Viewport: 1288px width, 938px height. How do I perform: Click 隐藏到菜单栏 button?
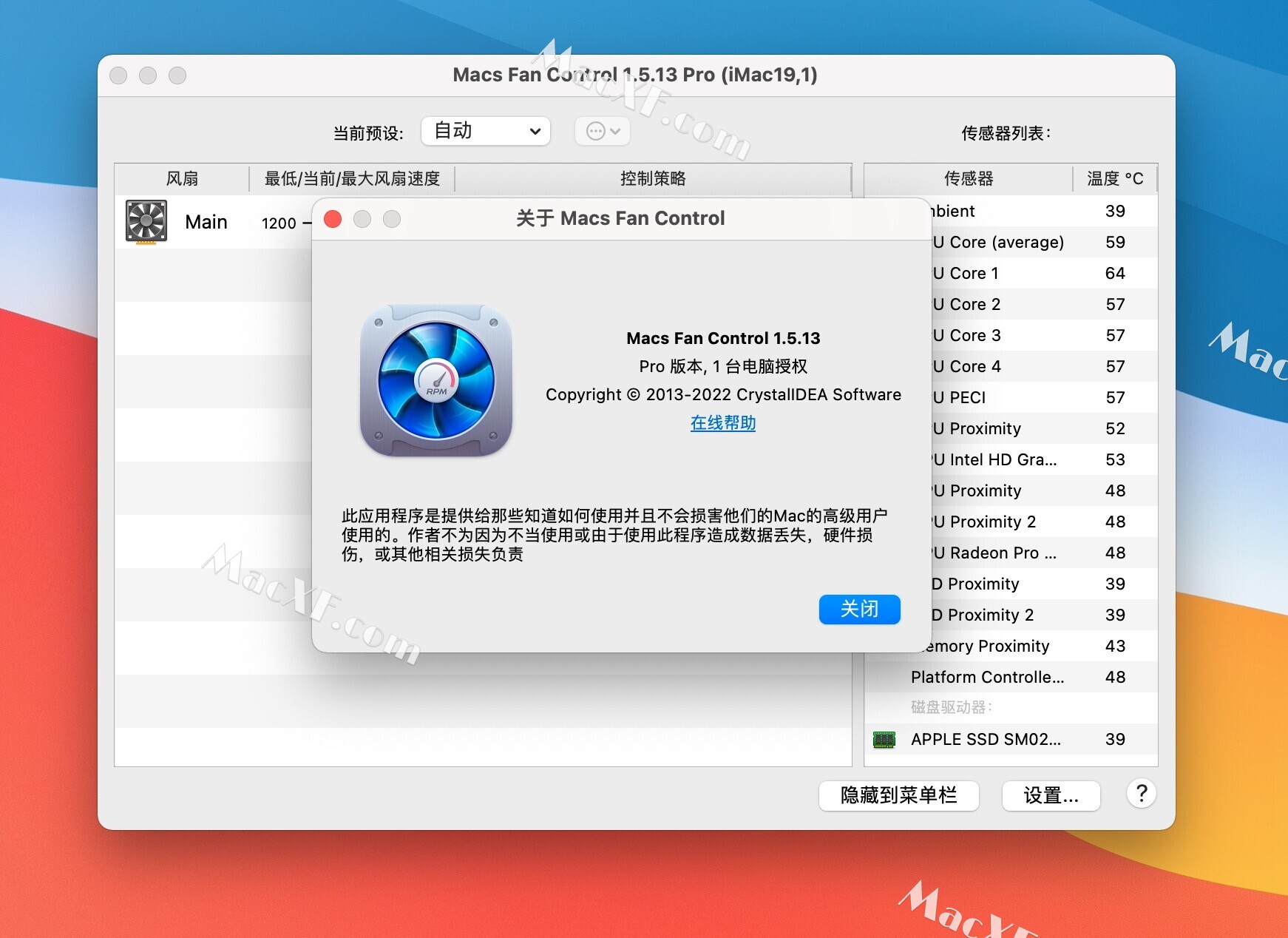click(x=899, y=795)
